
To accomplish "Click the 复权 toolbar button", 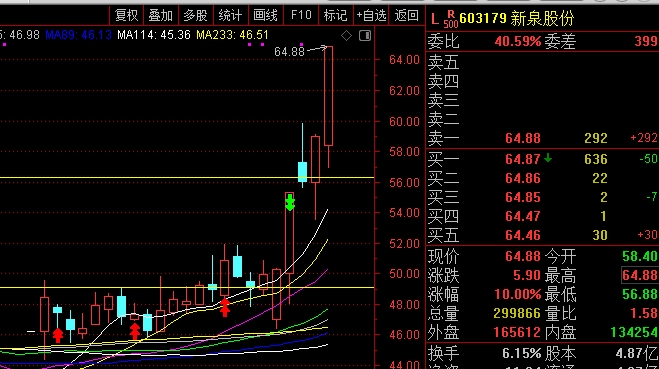I will coord(126,16).
